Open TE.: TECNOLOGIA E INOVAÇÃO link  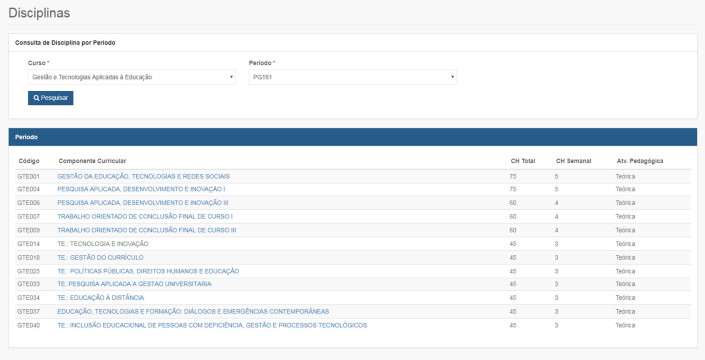tap(103, 244)
